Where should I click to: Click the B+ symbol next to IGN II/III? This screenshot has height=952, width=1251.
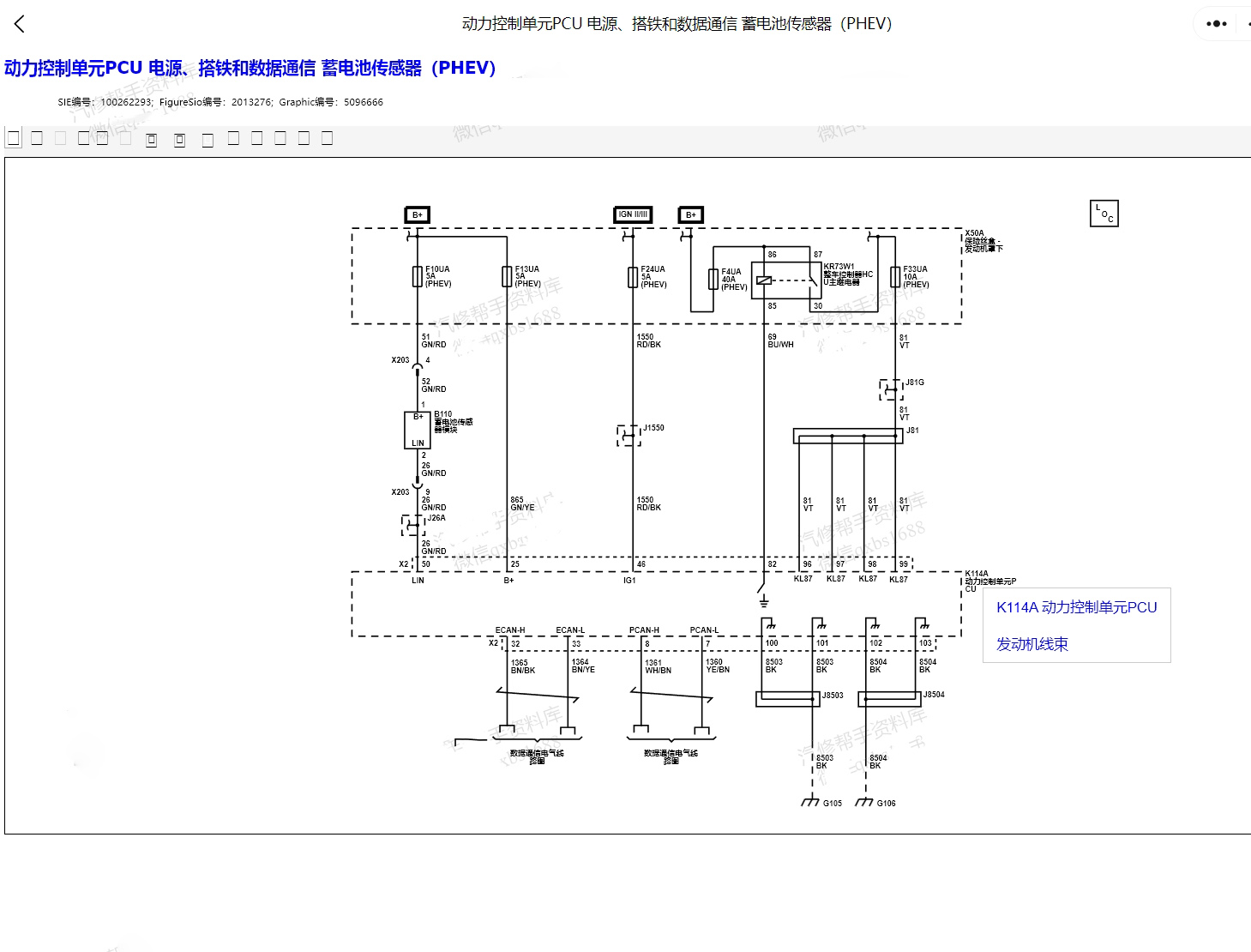pos(690,215)
